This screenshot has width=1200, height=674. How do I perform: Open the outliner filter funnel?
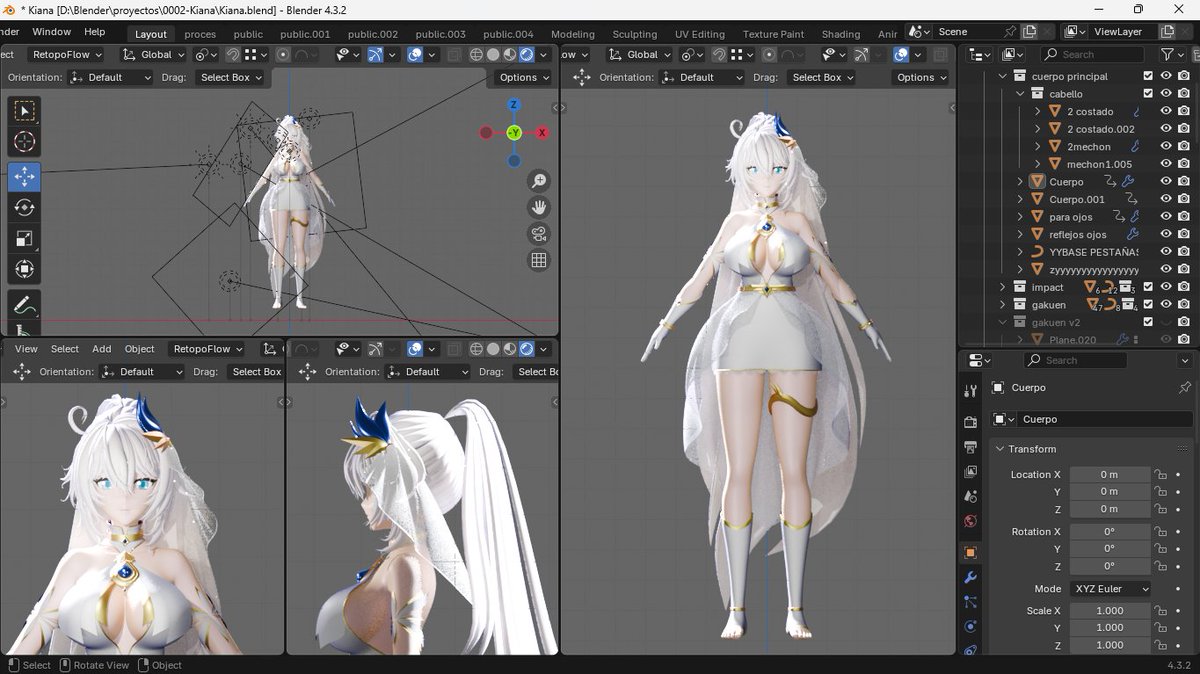(x=1166, y=54)
